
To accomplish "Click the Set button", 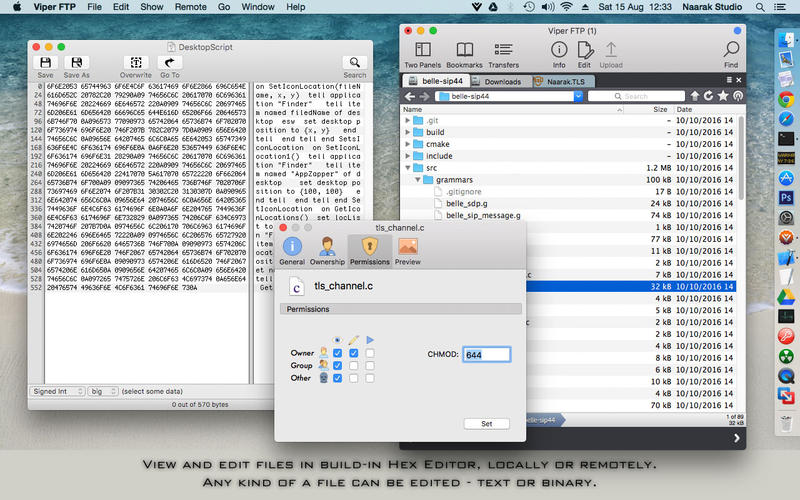I will pos(487,423).
